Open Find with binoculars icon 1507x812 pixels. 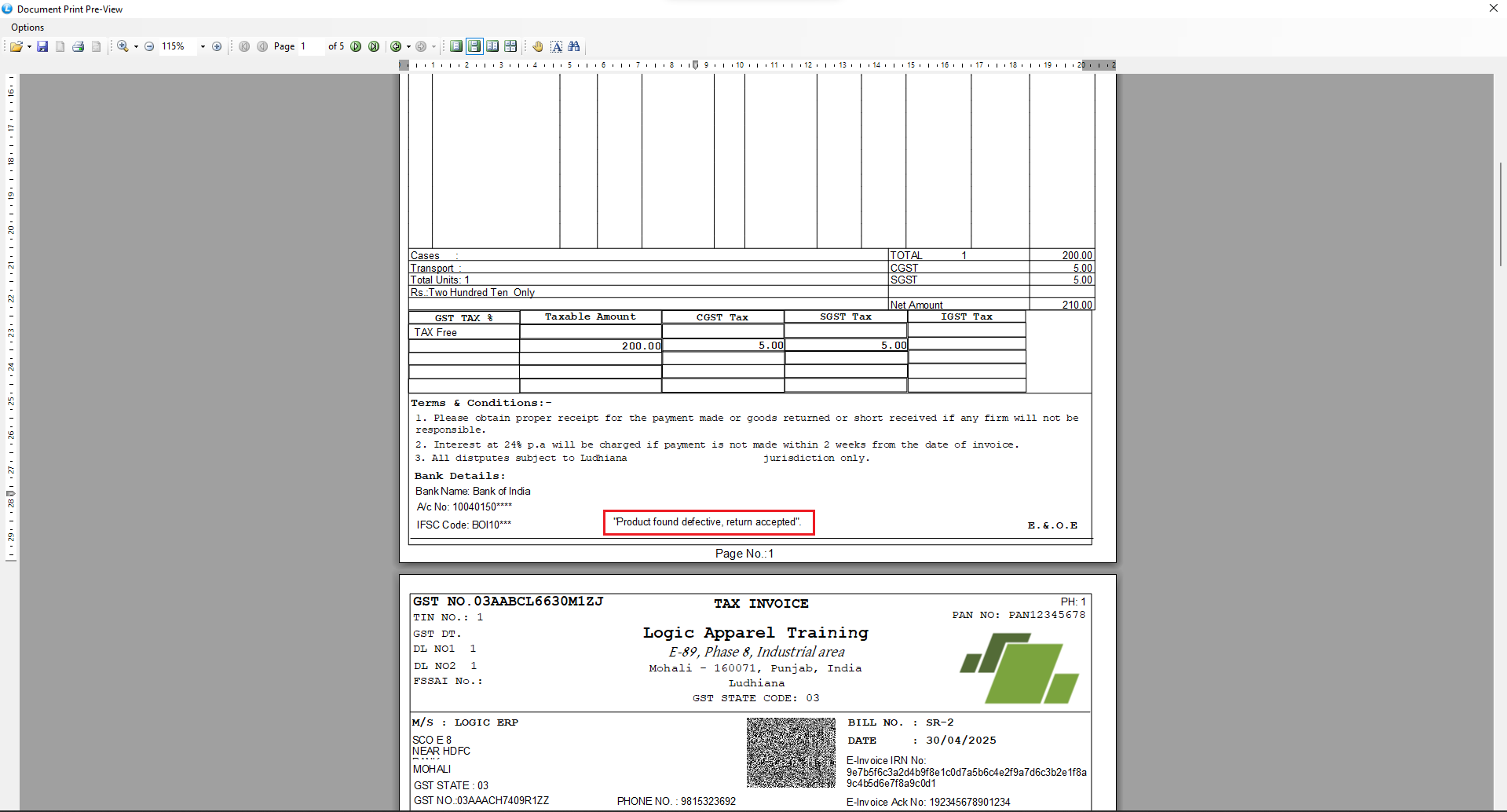tap(574, 46)
